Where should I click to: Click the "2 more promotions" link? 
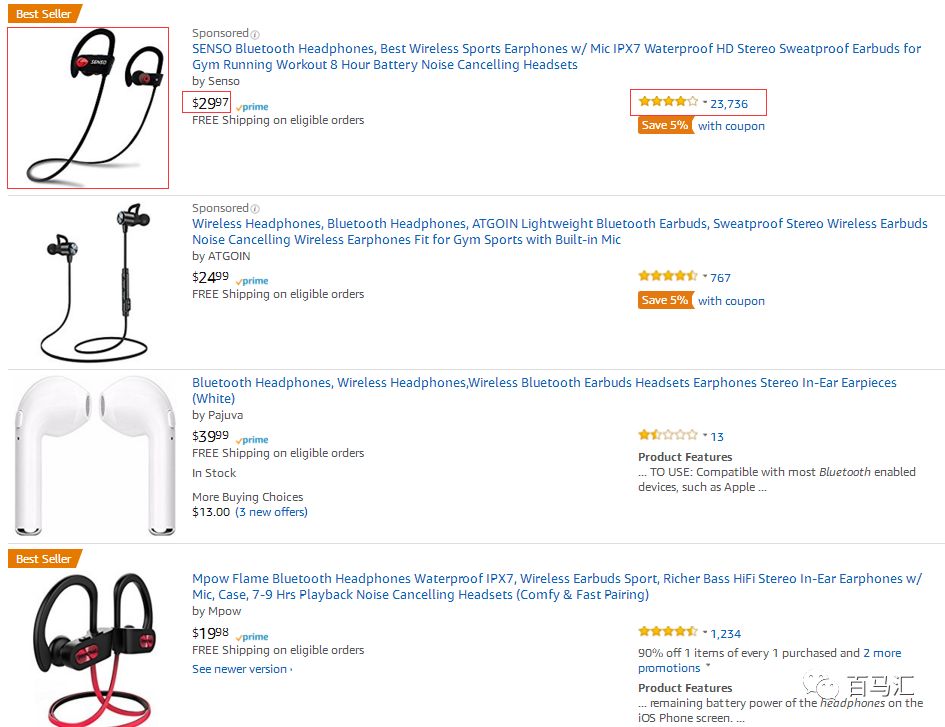(882, 653)
